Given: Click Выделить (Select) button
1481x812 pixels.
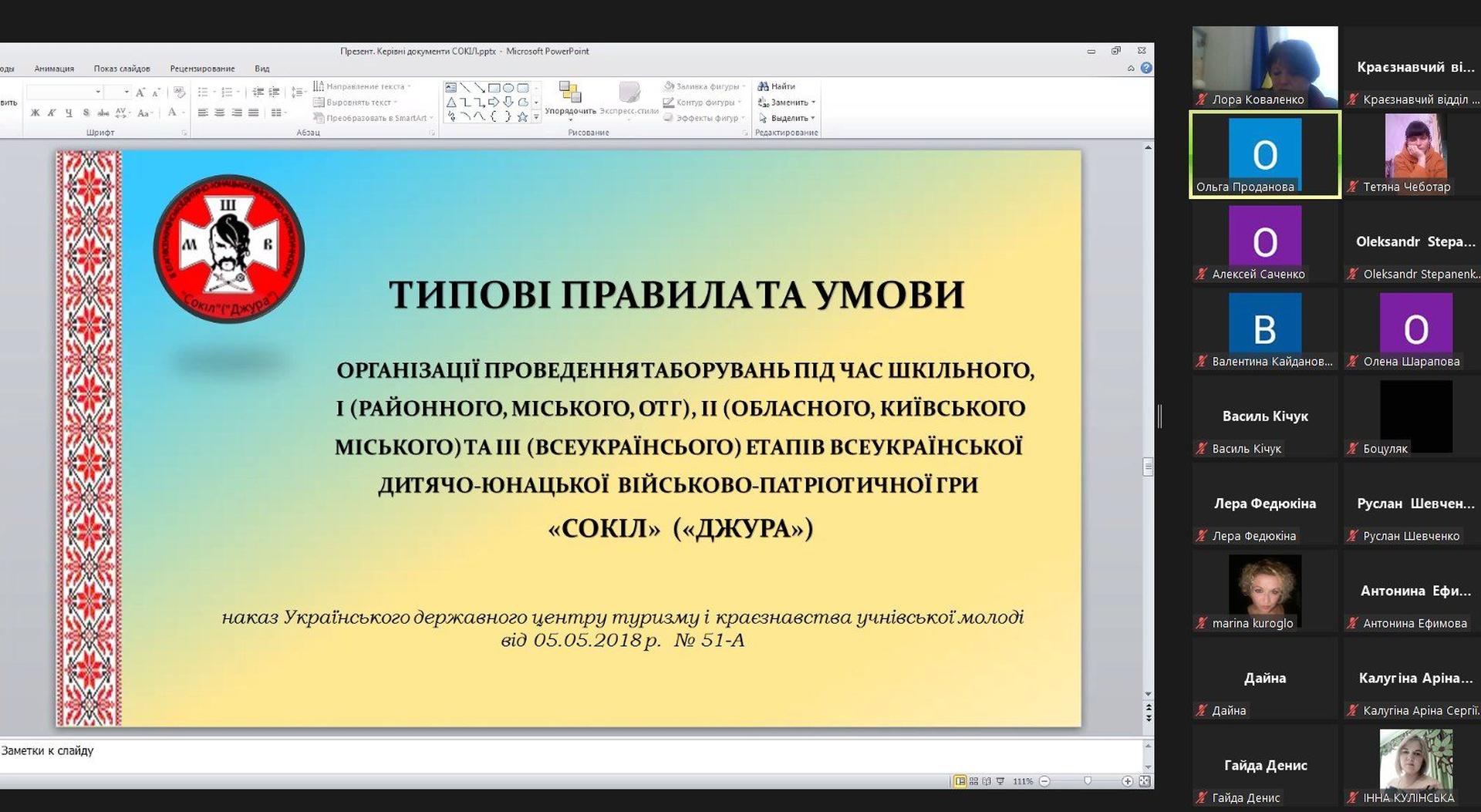Looking at the screenshot, I should click(786, 118).
